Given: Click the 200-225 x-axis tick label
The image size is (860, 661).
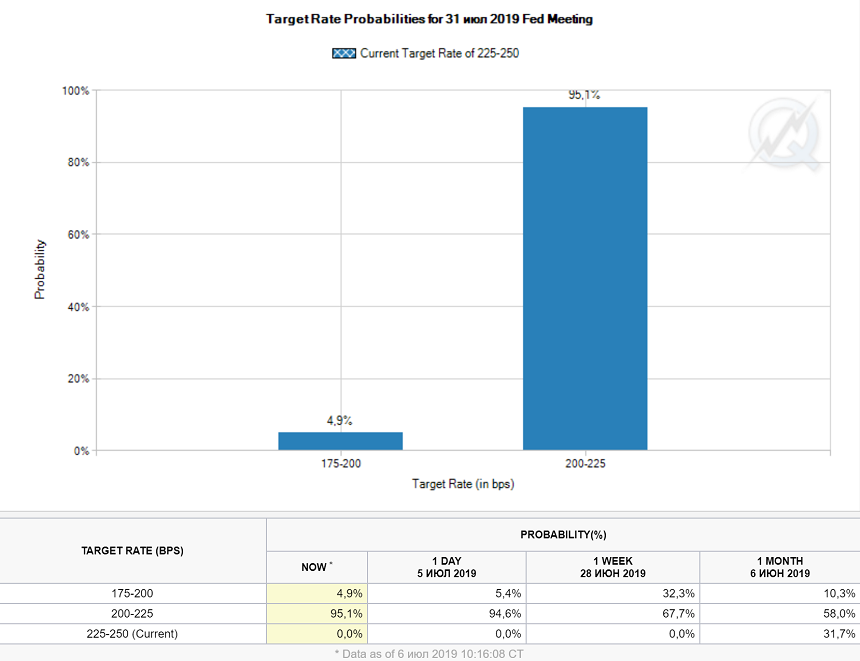Looking at the screenshot, I should (x=585, y=465).
